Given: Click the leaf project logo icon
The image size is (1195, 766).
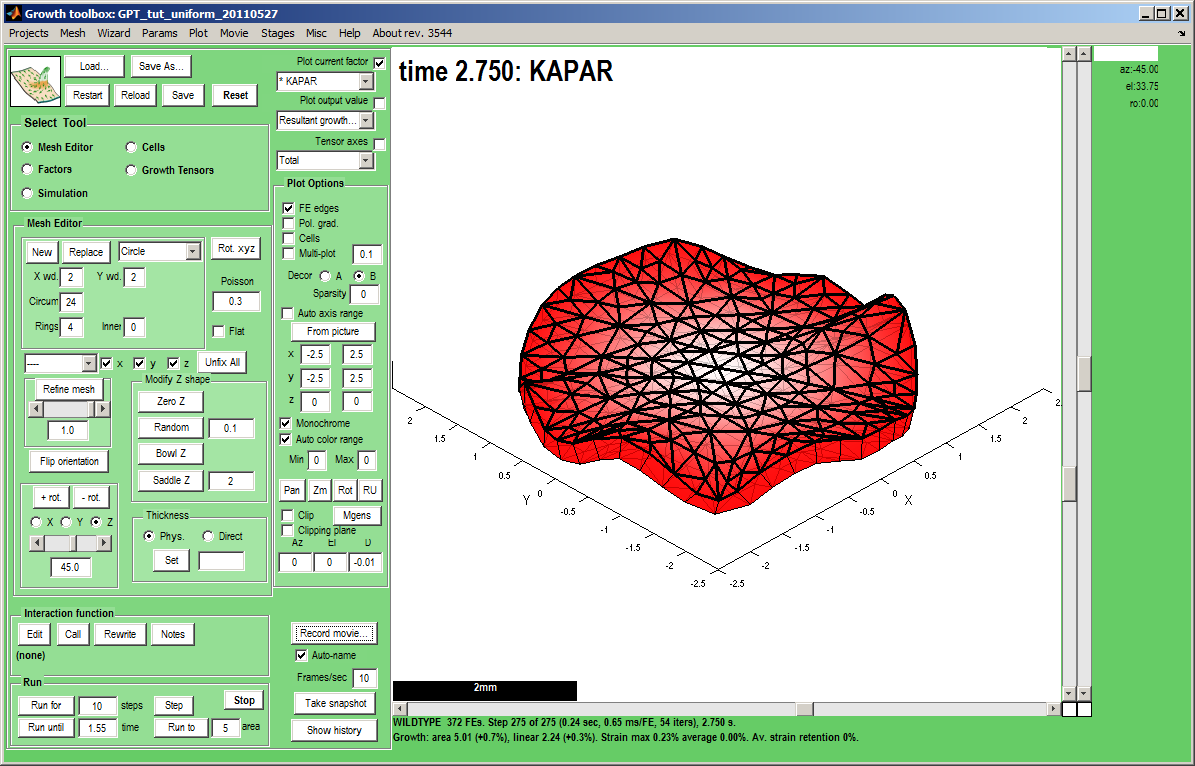Looking at the screenshot, I should pyautogui.click(x=35, y=81).
